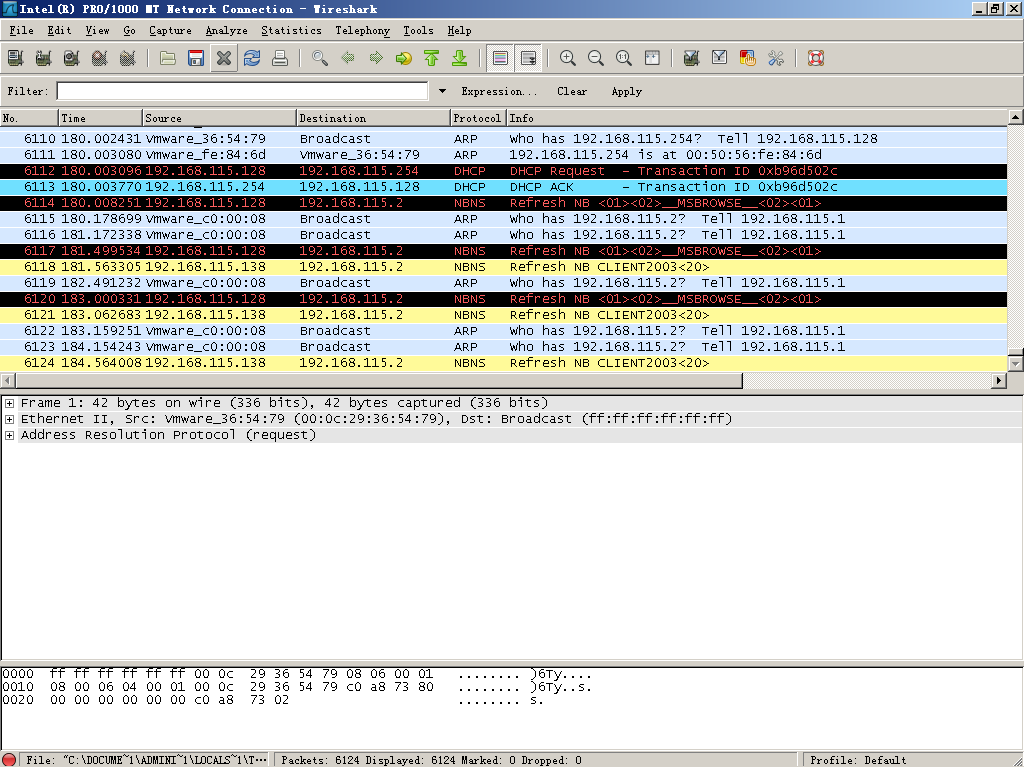Zoom in toolbar icon
Image resolution: width=1024 pixels, height=768 pixels.
(x=568, y=58)
